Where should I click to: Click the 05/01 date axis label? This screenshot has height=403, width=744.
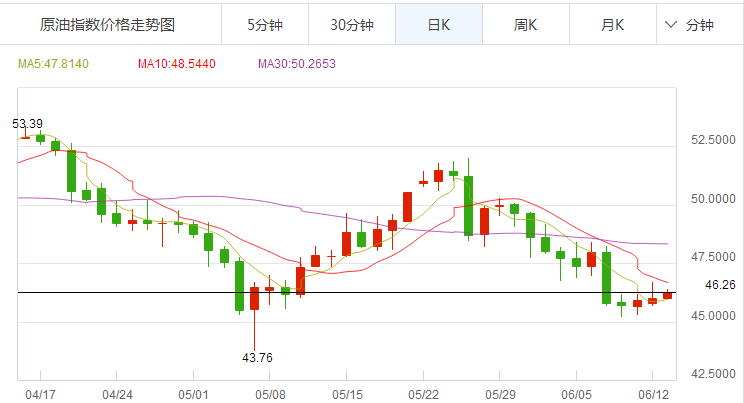tap(193, 394)
